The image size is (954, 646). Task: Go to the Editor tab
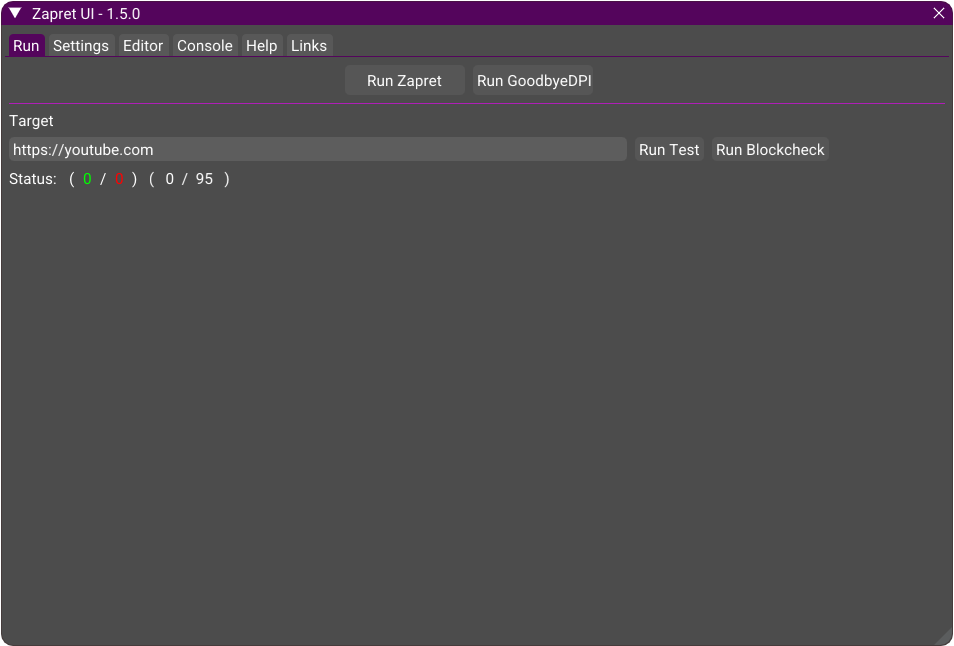[143, 46]
